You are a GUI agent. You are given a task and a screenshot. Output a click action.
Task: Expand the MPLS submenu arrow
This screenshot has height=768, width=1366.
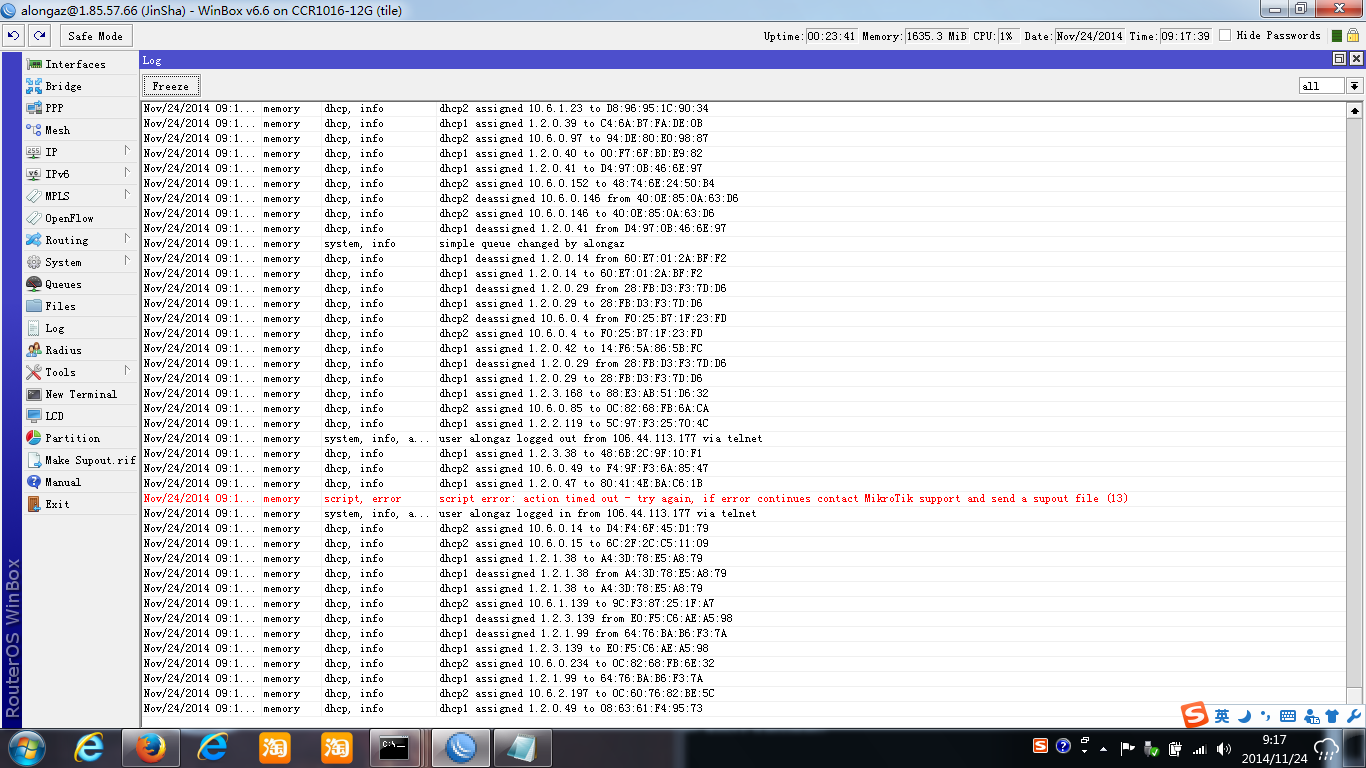click(127, 195)
